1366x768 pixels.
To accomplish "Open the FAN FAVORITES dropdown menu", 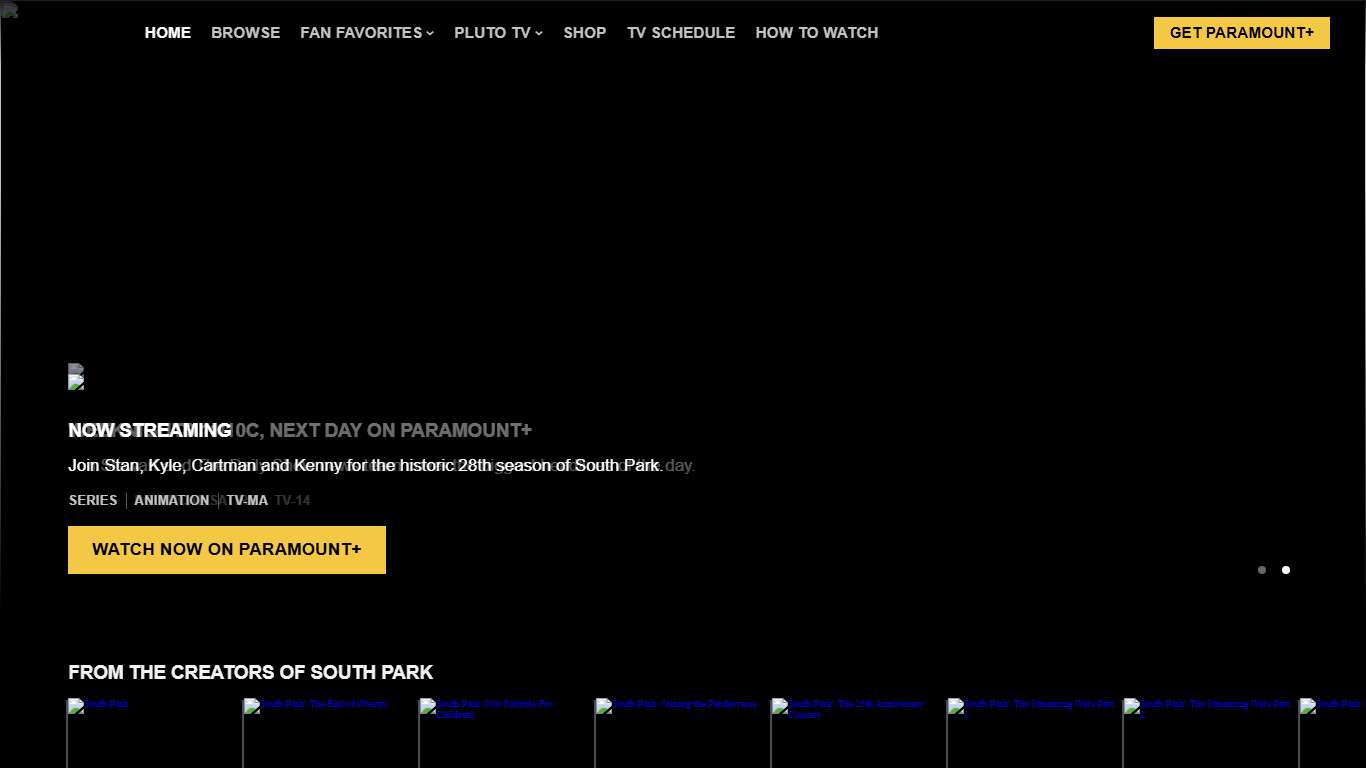I will click(360, 32).
